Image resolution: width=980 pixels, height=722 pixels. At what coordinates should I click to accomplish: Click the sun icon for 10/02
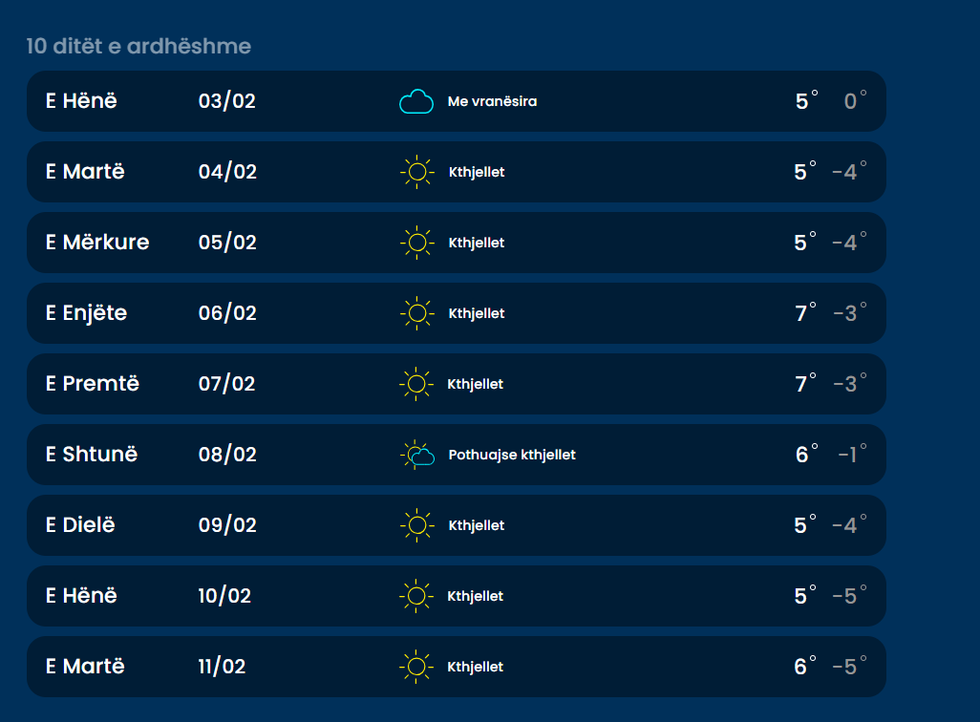tap(416, 596)
